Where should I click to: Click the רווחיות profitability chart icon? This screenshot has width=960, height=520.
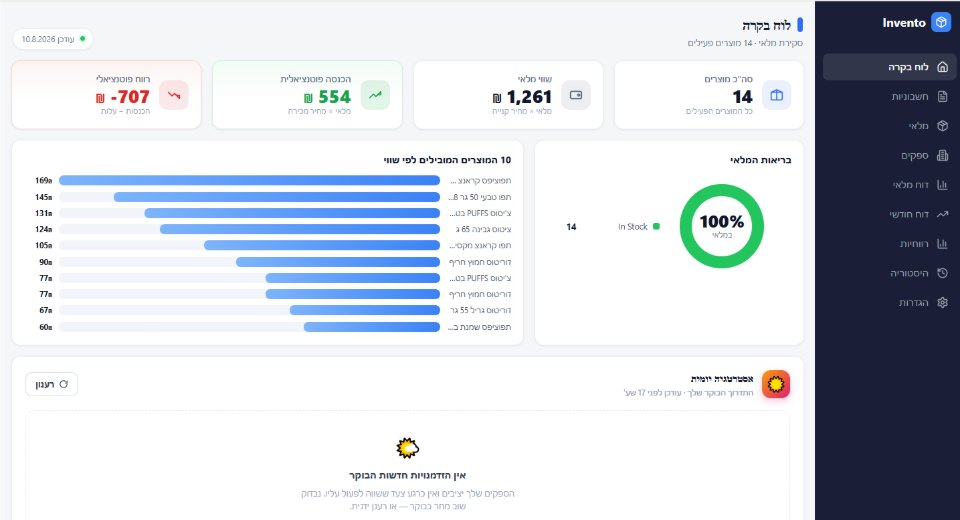point(942,243)
